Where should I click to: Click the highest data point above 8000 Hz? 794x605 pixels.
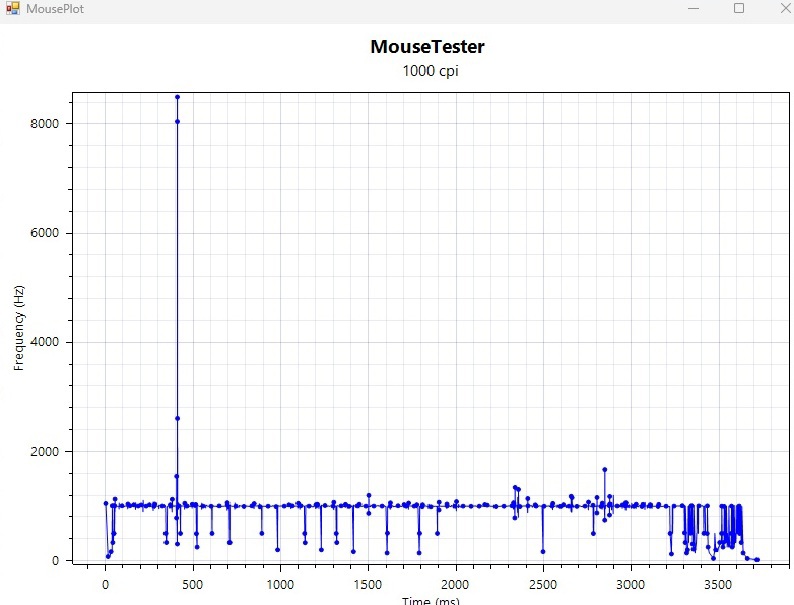click(x=177, y=97)
